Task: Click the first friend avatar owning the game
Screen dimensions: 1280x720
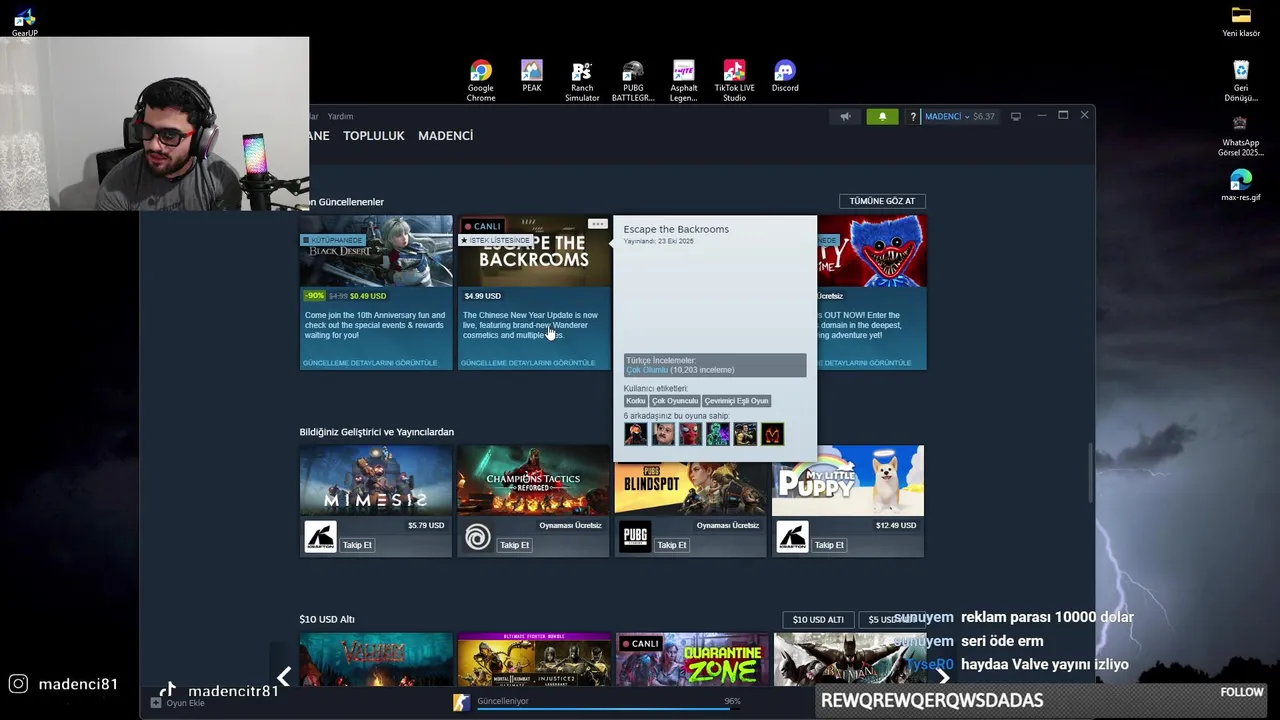Action: (x=635, y=434)
